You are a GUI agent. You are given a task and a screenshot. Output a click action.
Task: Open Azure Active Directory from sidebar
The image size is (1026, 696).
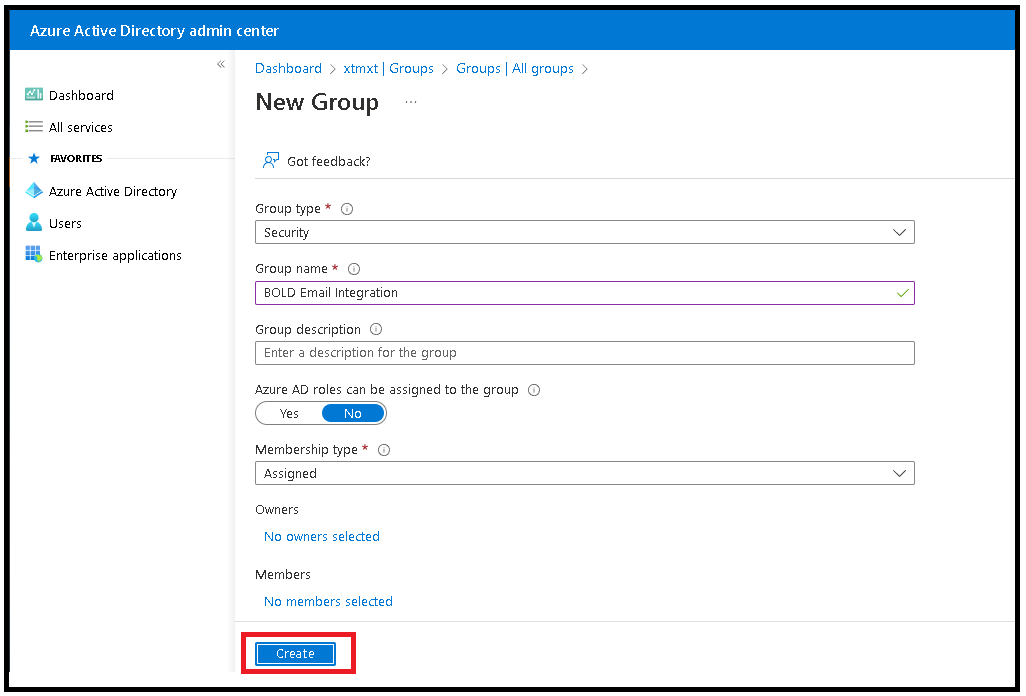(x=113, y=191)
